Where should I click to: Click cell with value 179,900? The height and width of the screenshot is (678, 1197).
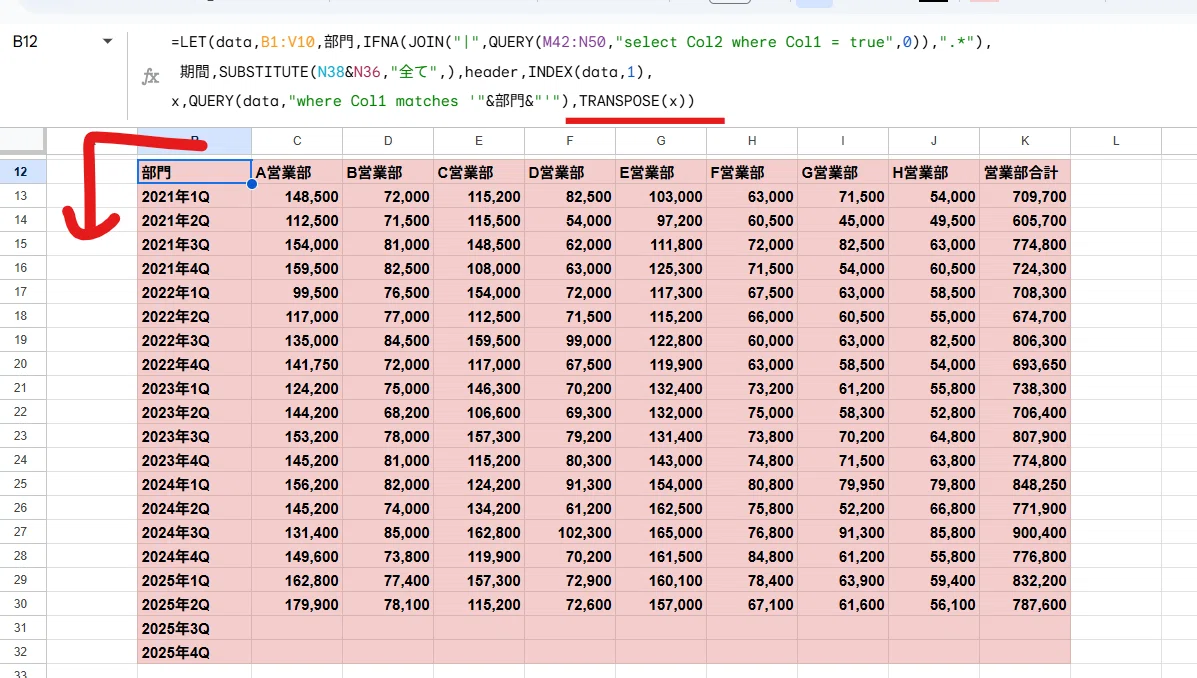(x=297, y=604)
